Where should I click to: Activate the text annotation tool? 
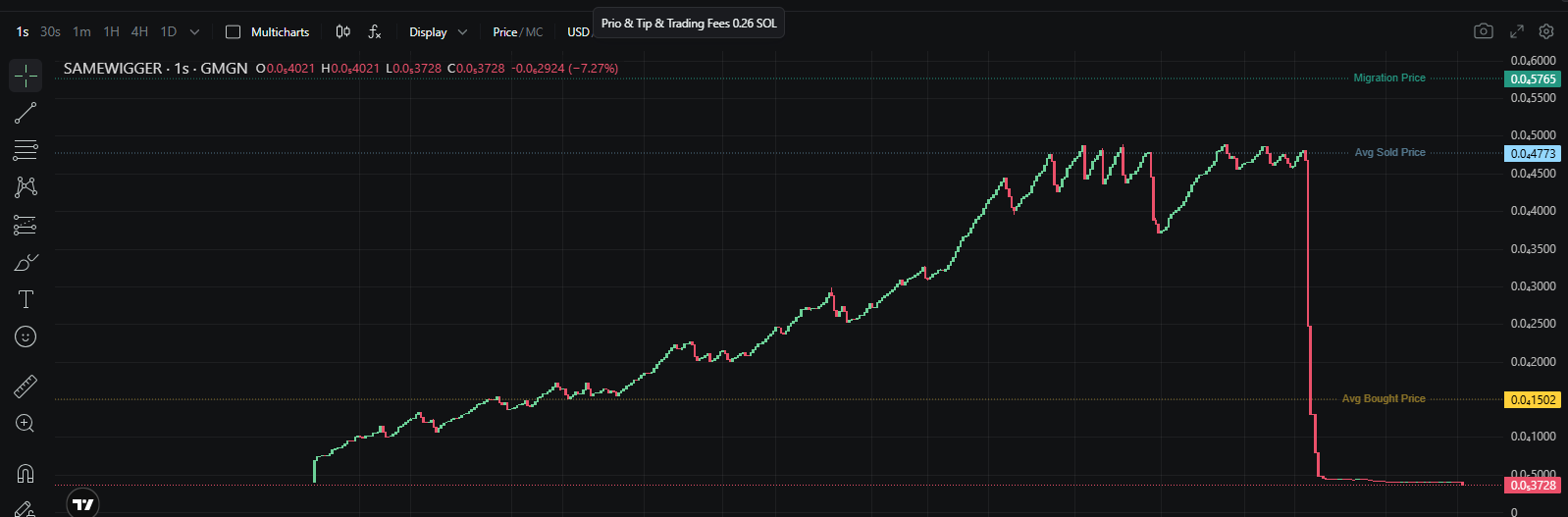tap(26, 299)
